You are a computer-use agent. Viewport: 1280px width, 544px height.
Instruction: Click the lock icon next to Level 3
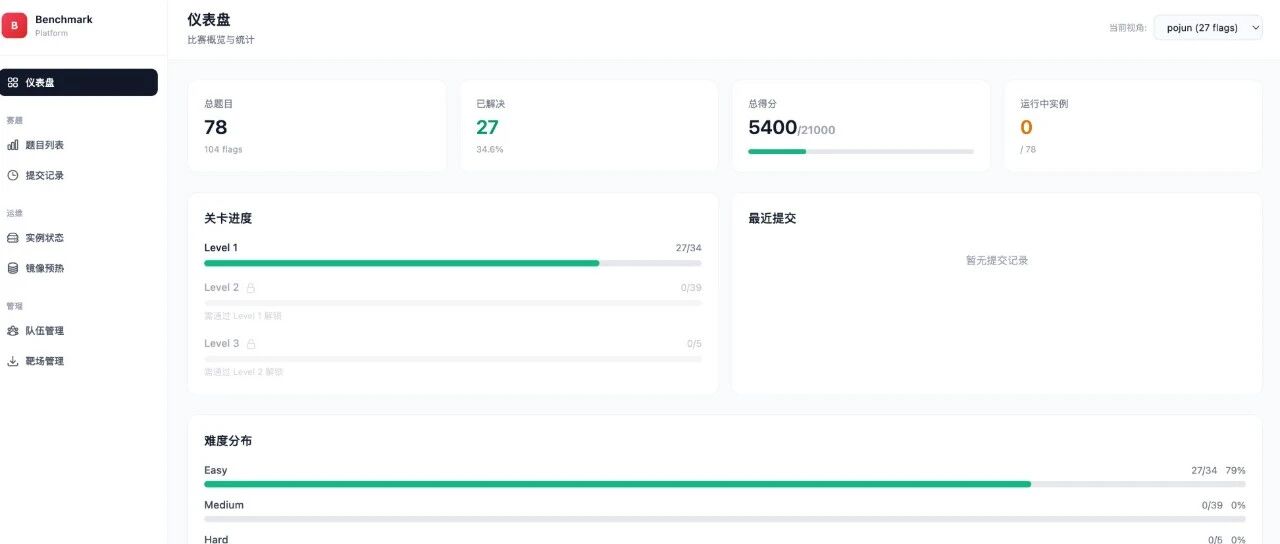click(251, 344)
